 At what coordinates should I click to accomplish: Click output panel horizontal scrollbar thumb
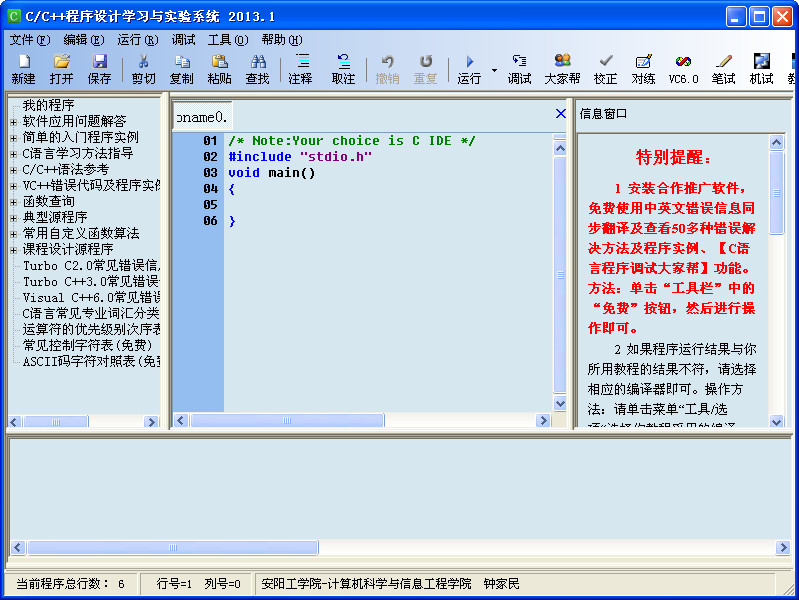pos(173,547)
